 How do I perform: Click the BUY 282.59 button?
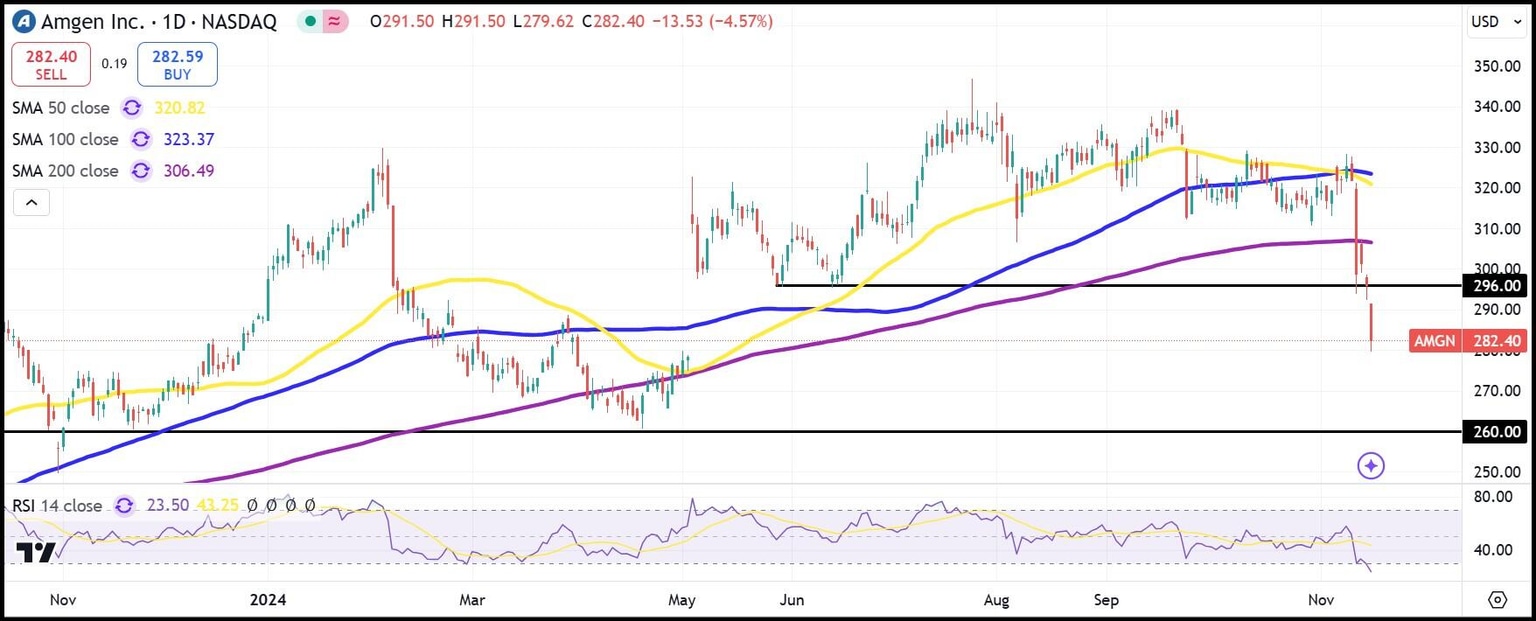pos(177,64)
